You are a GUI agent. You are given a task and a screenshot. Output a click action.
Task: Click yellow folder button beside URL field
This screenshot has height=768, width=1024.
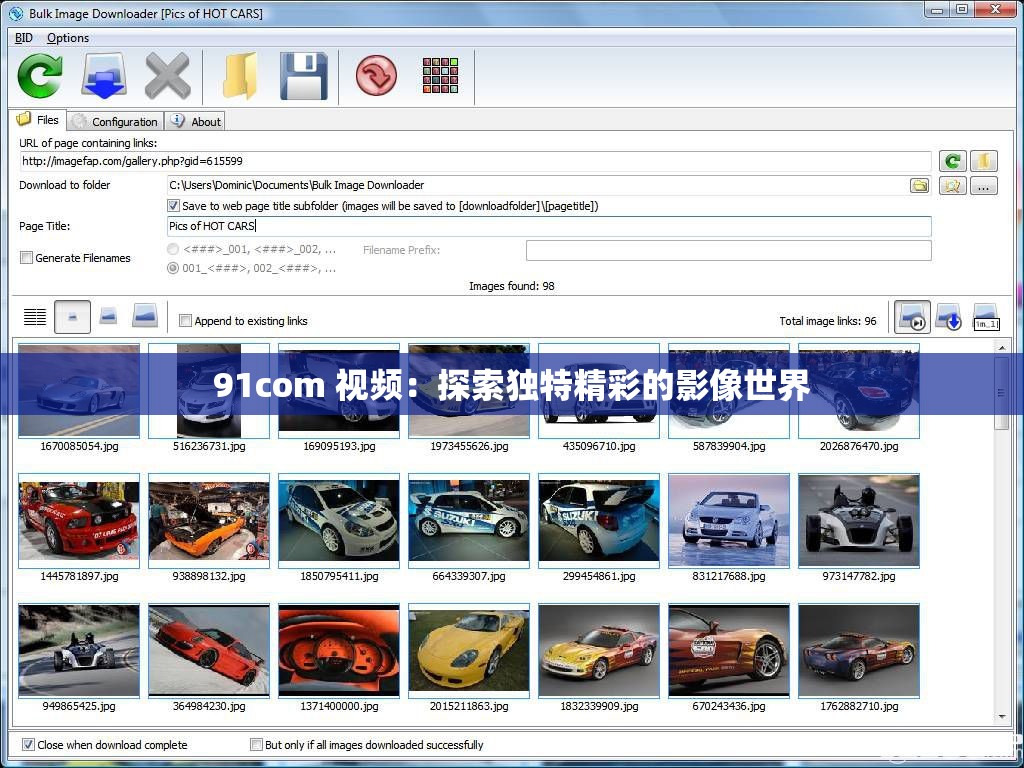(984, 161)
